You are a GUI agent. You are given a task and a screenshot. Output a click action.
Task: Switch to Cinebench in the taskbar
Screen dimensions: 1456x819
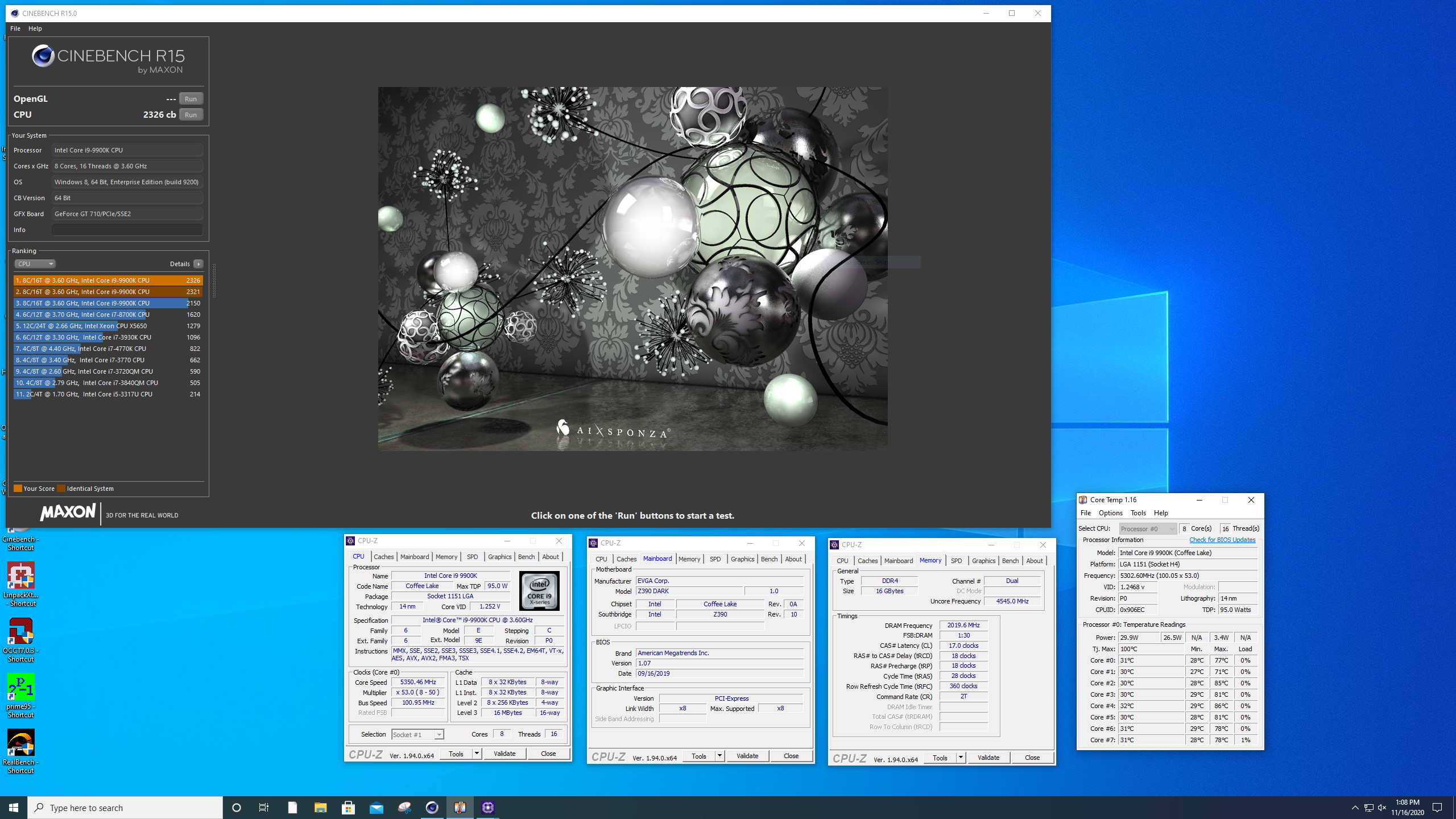point(432,808)
